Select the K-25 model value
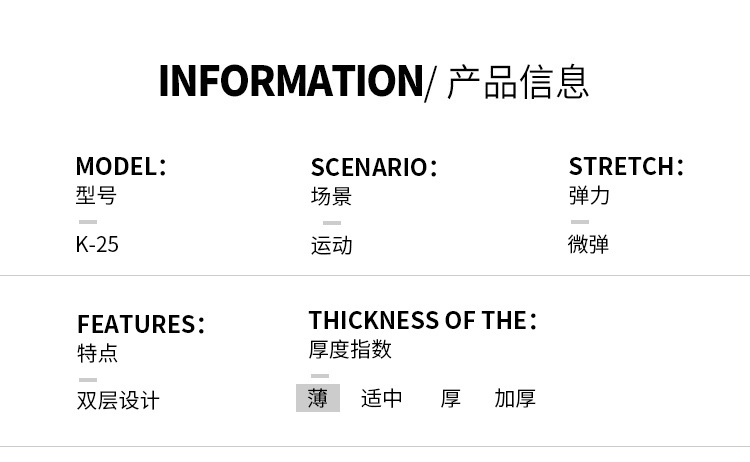Image resolution: width=750 pixels, height=462 pixels. click(x=97, y=244)
